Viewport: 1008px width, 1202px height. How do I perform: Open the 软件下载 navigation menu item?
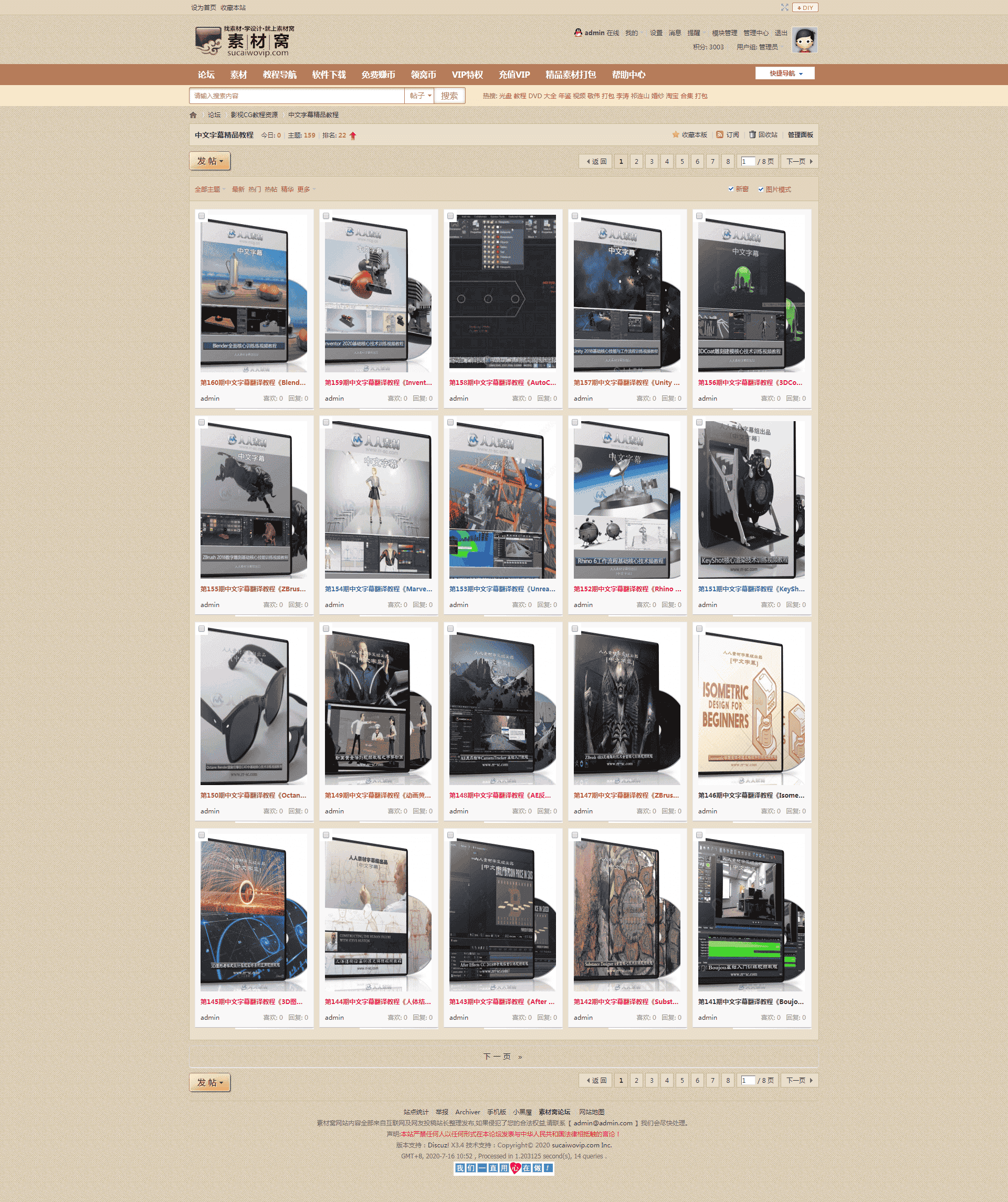coord(329,75)
